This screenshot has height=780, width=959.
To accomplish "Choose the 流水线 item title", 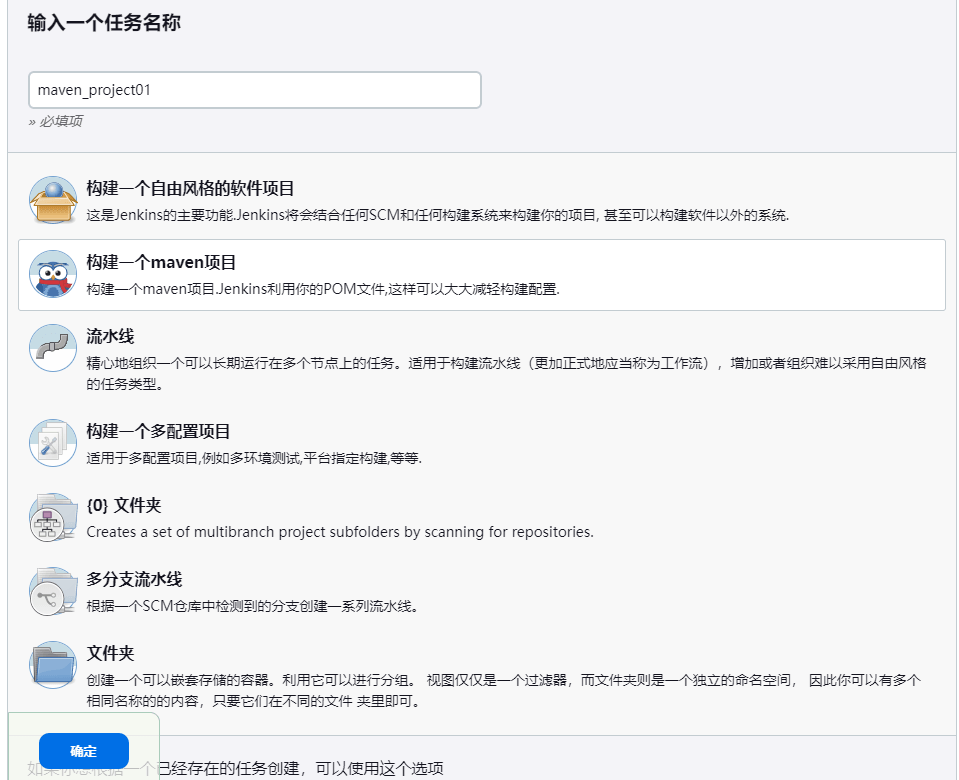I will pyautogui.click(x=110, y=336).
